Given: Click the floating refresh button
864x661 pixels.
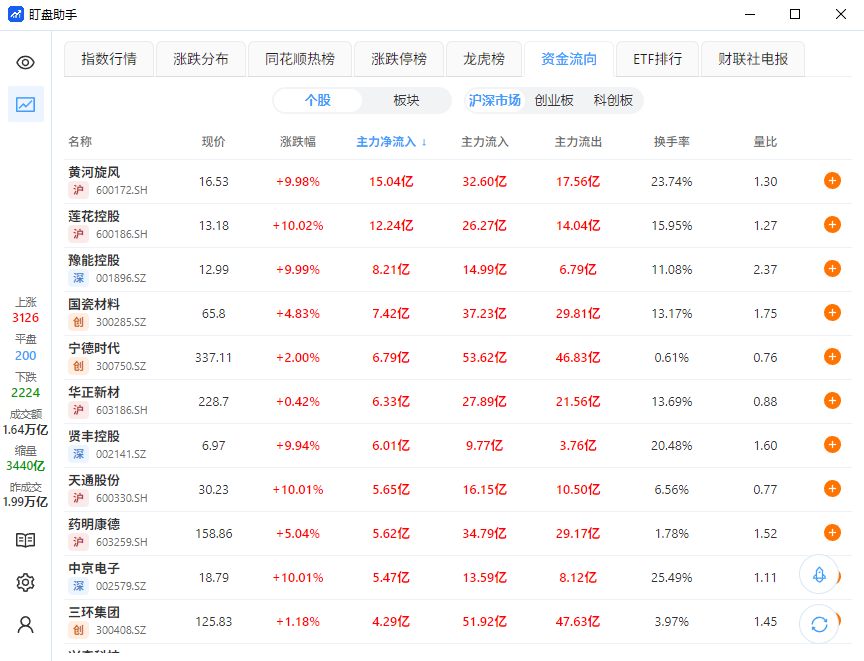Looking at the screenshot, I should (x=819, y=624).
